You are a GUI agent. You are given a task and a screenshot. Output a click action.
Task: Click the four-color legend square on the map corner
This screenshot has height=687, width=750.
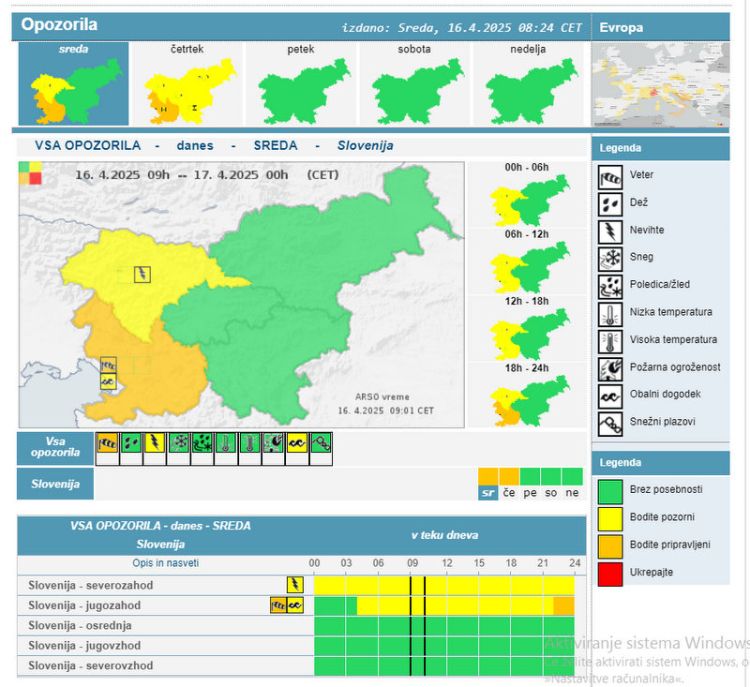[x=30, y=173]
